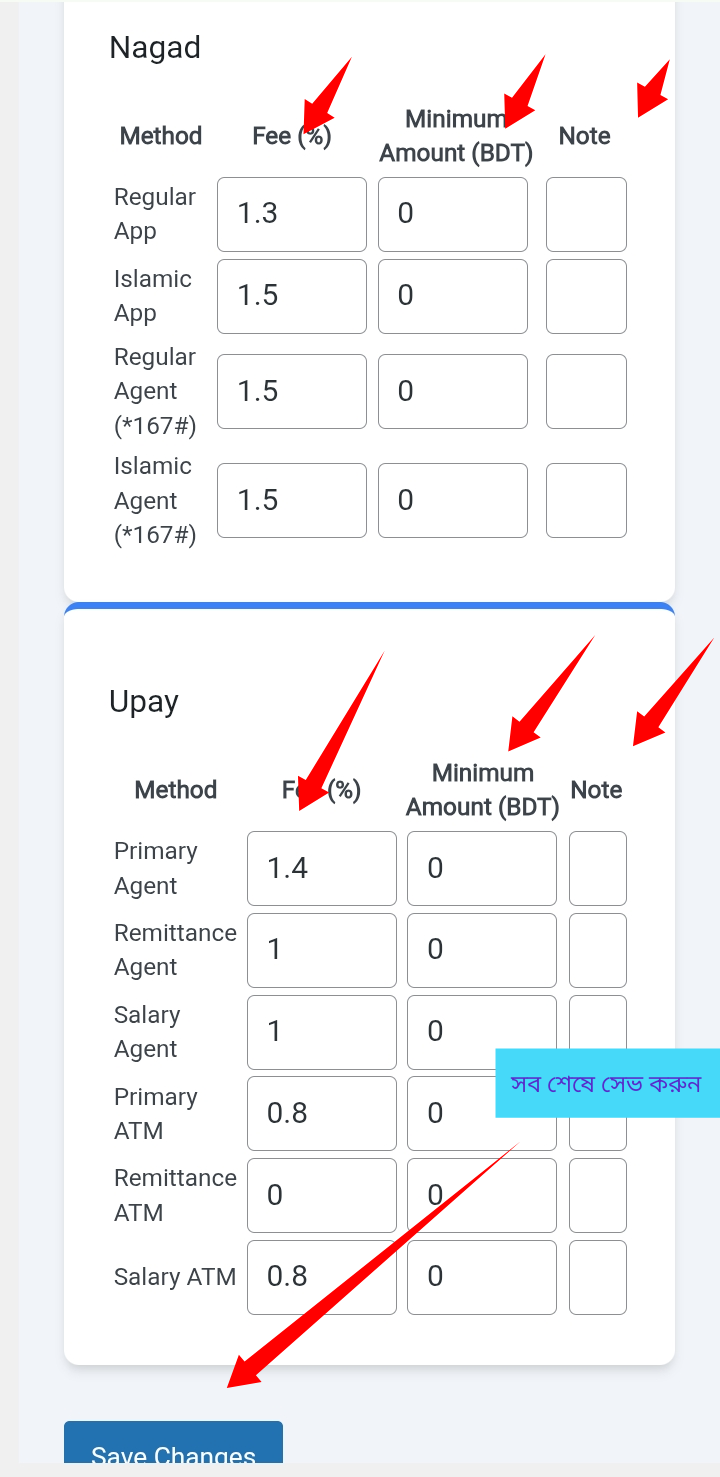This screenshot has height=1477, width=720.
Task: Select the Note box for Islamic Agent row
Action: 586,500
